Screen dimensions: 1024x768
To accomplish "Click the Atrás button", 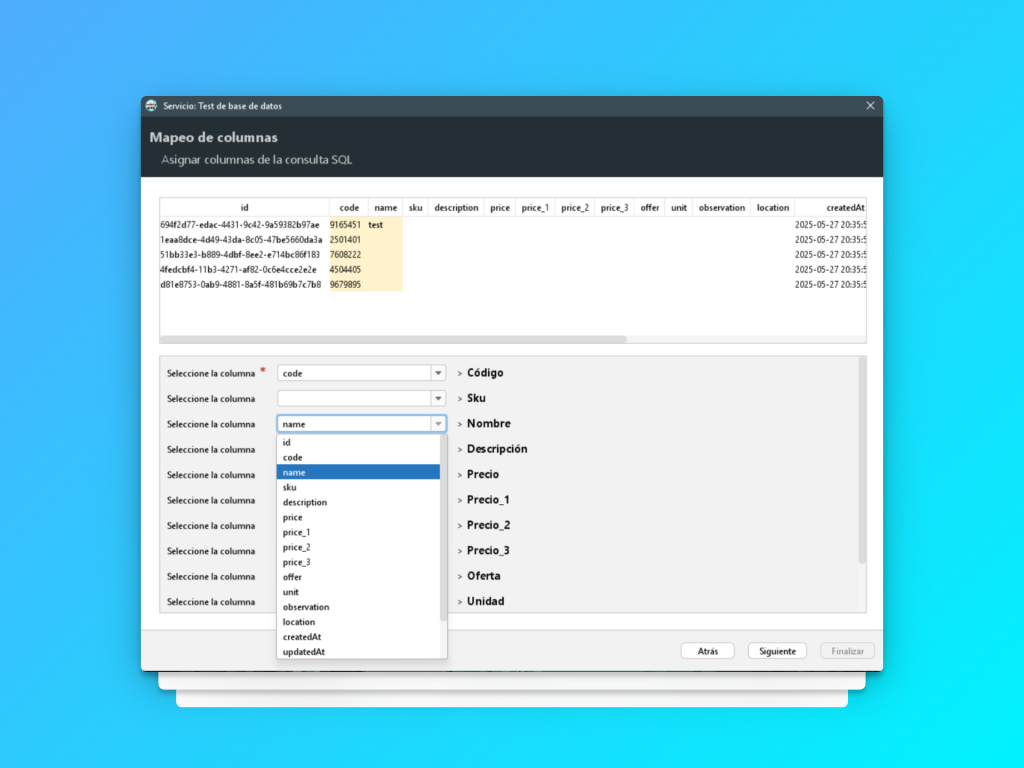I will click(x=707, y=651).
